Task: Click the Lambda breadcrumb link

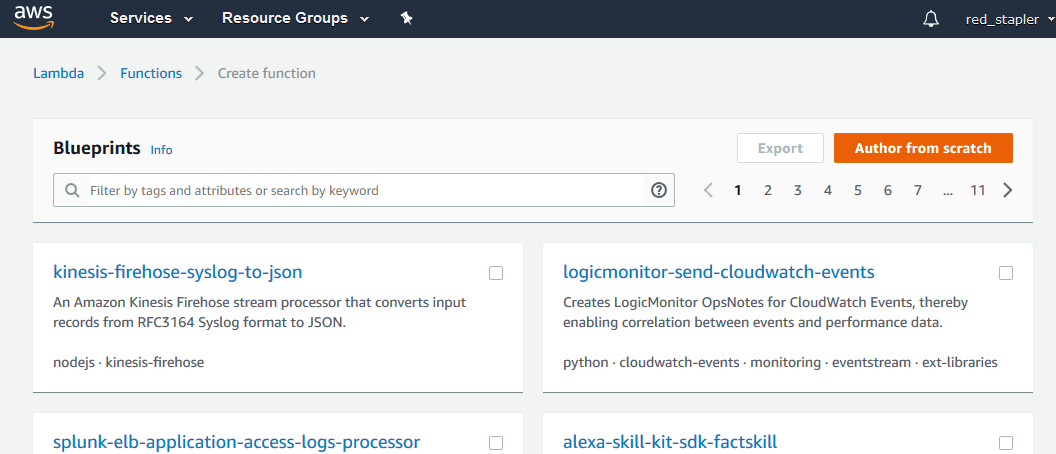Action: (59, 73)
